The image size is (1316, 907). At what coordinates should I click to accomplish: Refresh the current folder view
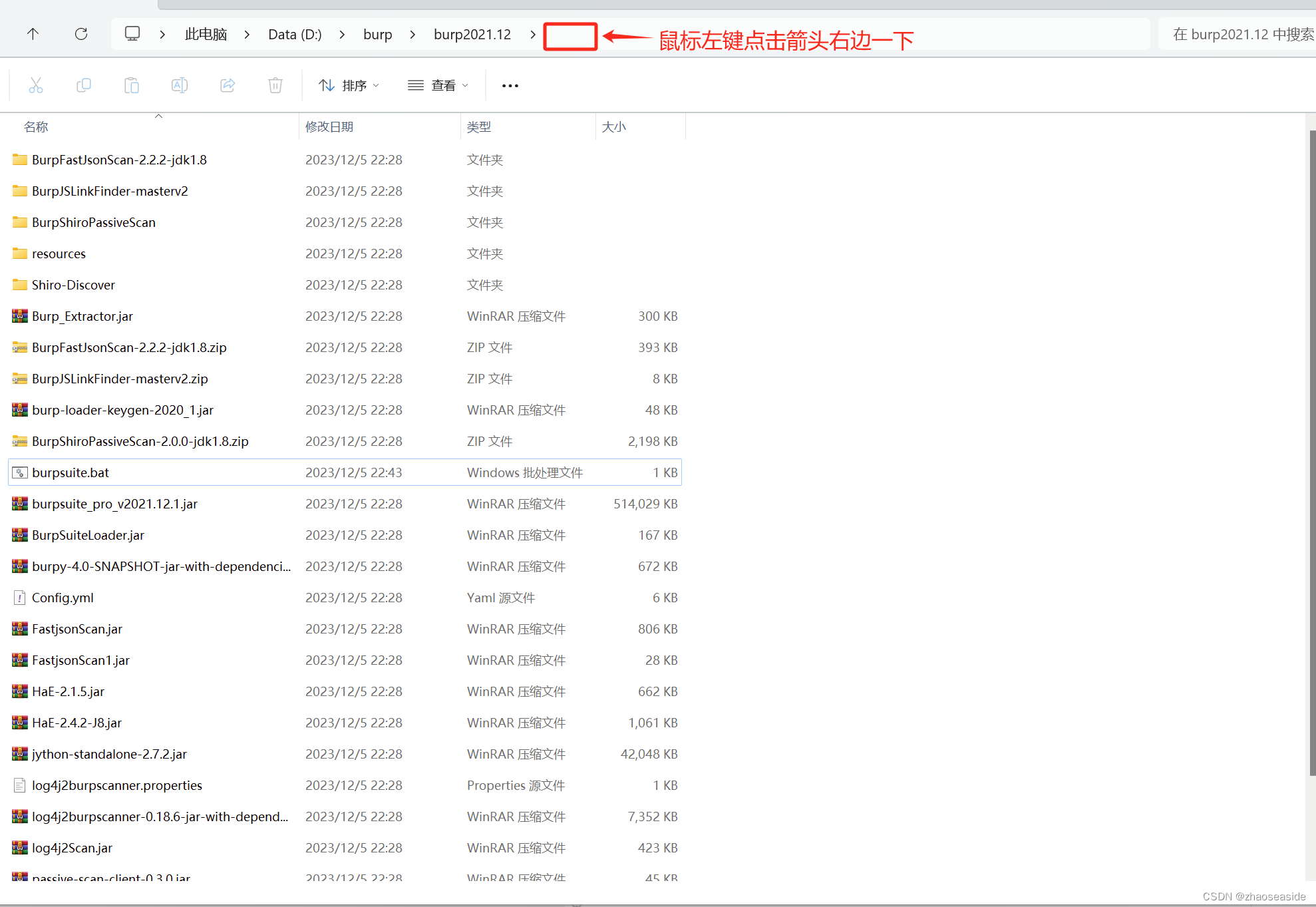pyautogui.click(x=81, y=34)
